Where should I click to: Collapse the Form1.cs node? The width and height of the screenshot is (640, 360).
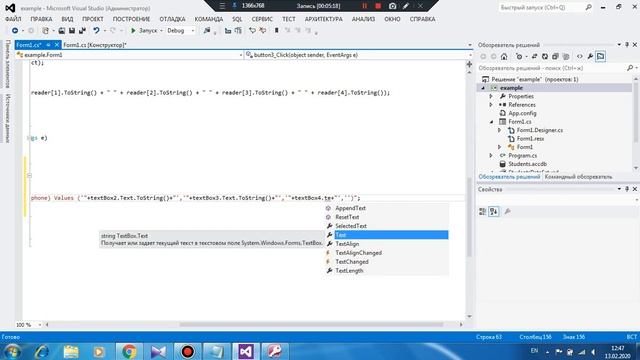pos(491,122)
